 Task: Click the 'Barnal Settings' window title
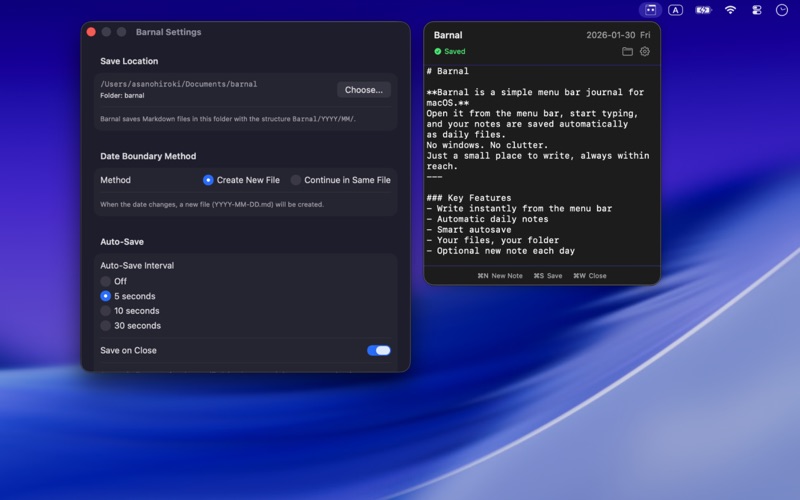(168, 32)
